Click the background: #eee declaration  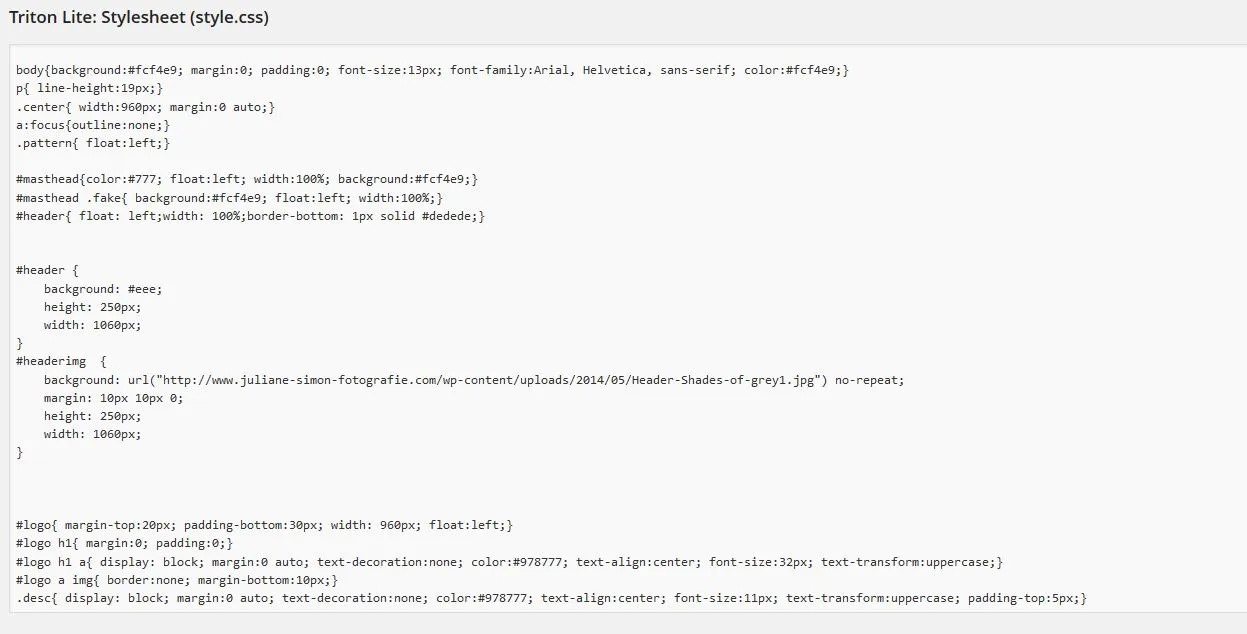(103, 289)
